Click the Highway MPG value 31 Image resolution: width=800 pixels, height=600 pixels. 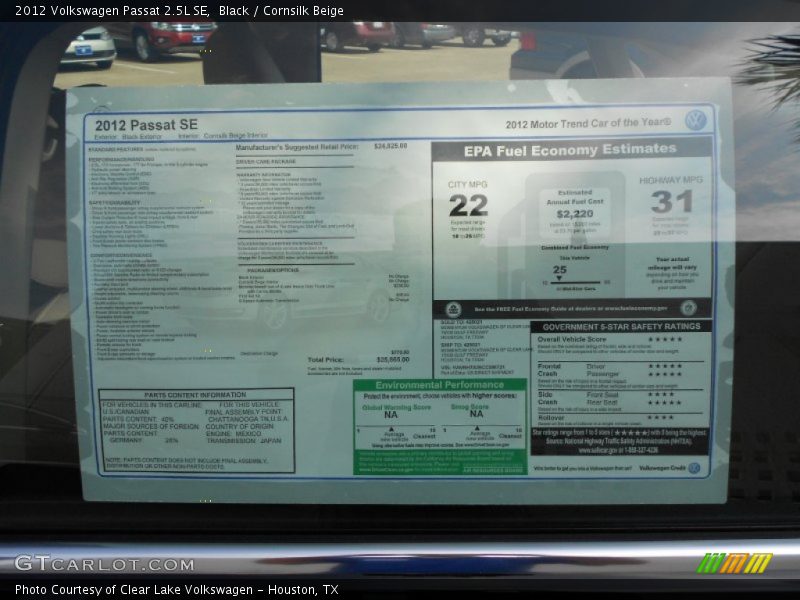(x=671, y=202)
